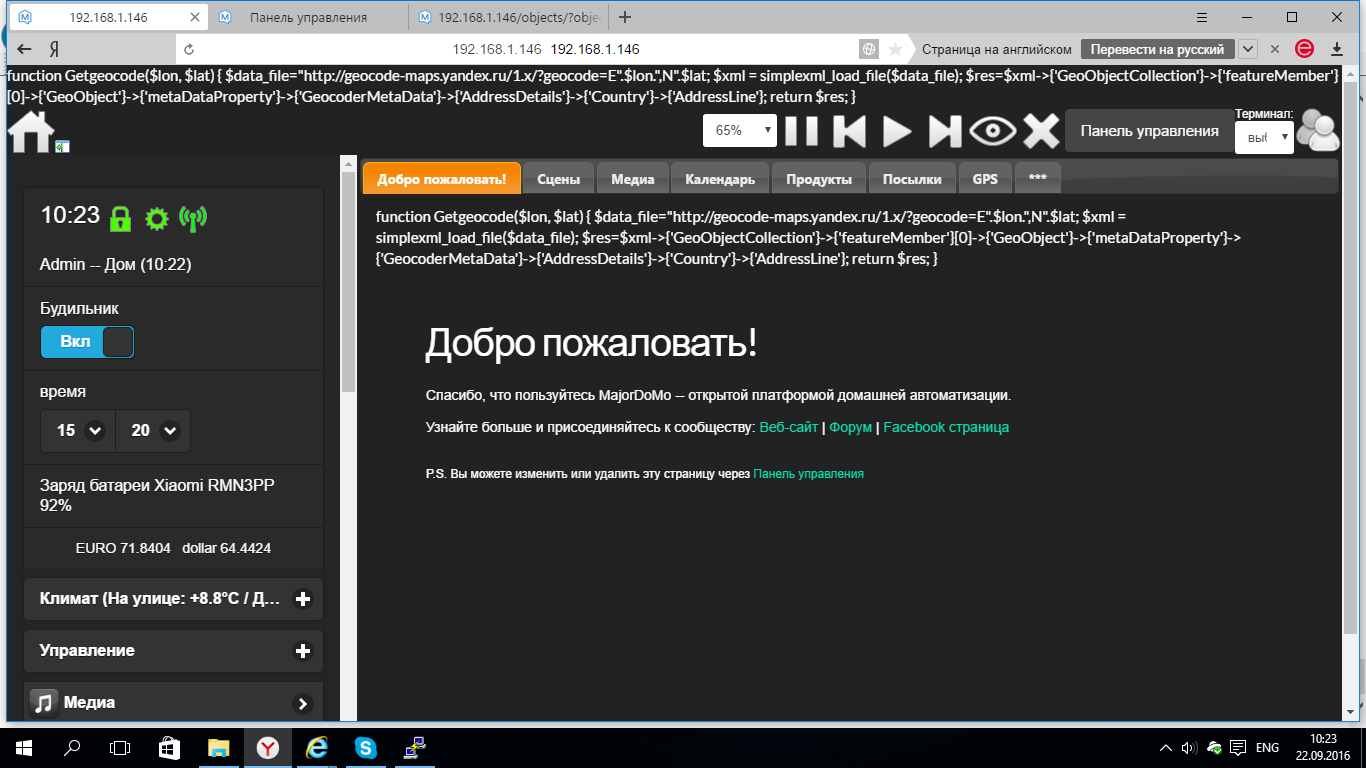Screen dimensions: 1366x768
Task: Open the hour dropdown showing 15
Action: click(79, 430)
